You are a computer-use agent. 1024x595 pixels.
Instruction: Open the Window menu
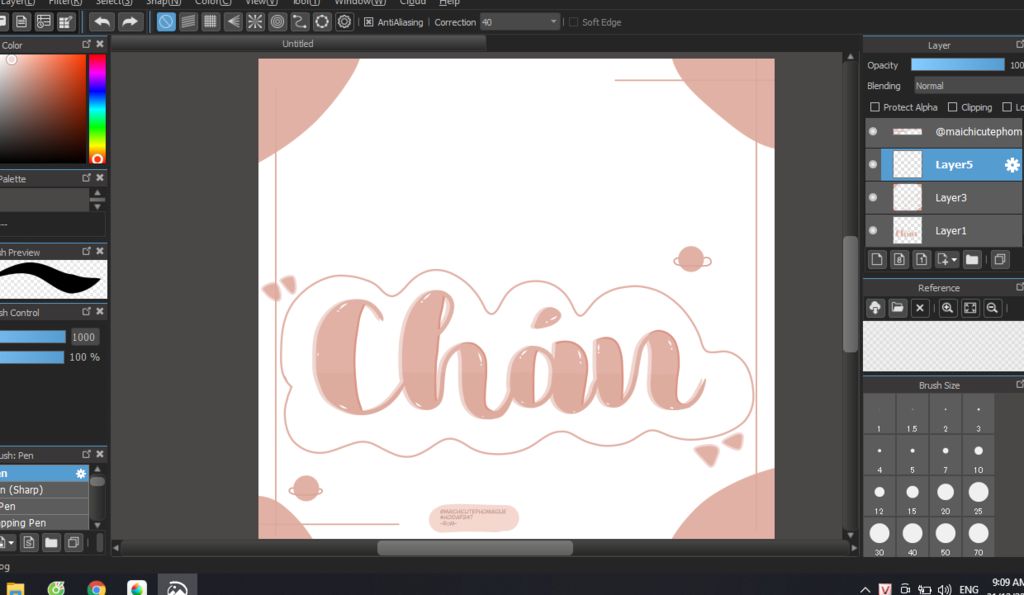tap(360, 3)
